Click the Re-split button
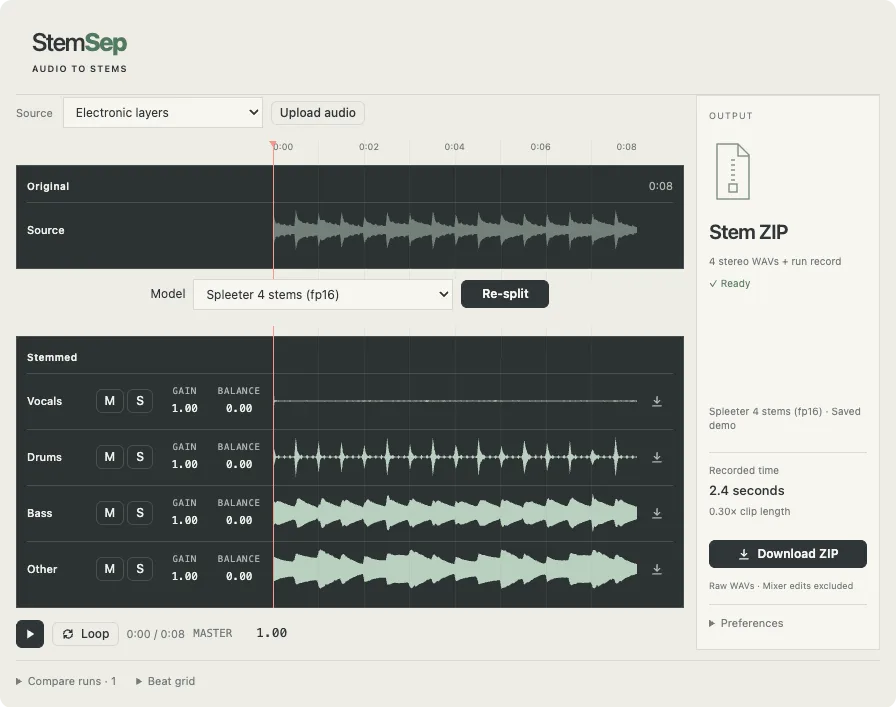 (x=505, y=294)
